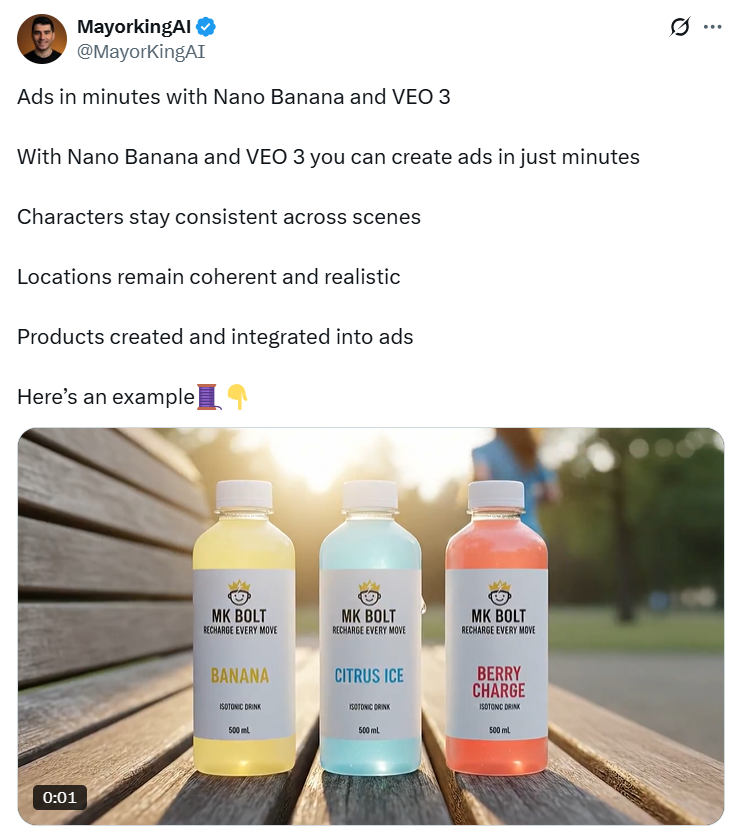Open the three-dot more options menu
This screenshot has width=740, height=832.
[712, 27]
